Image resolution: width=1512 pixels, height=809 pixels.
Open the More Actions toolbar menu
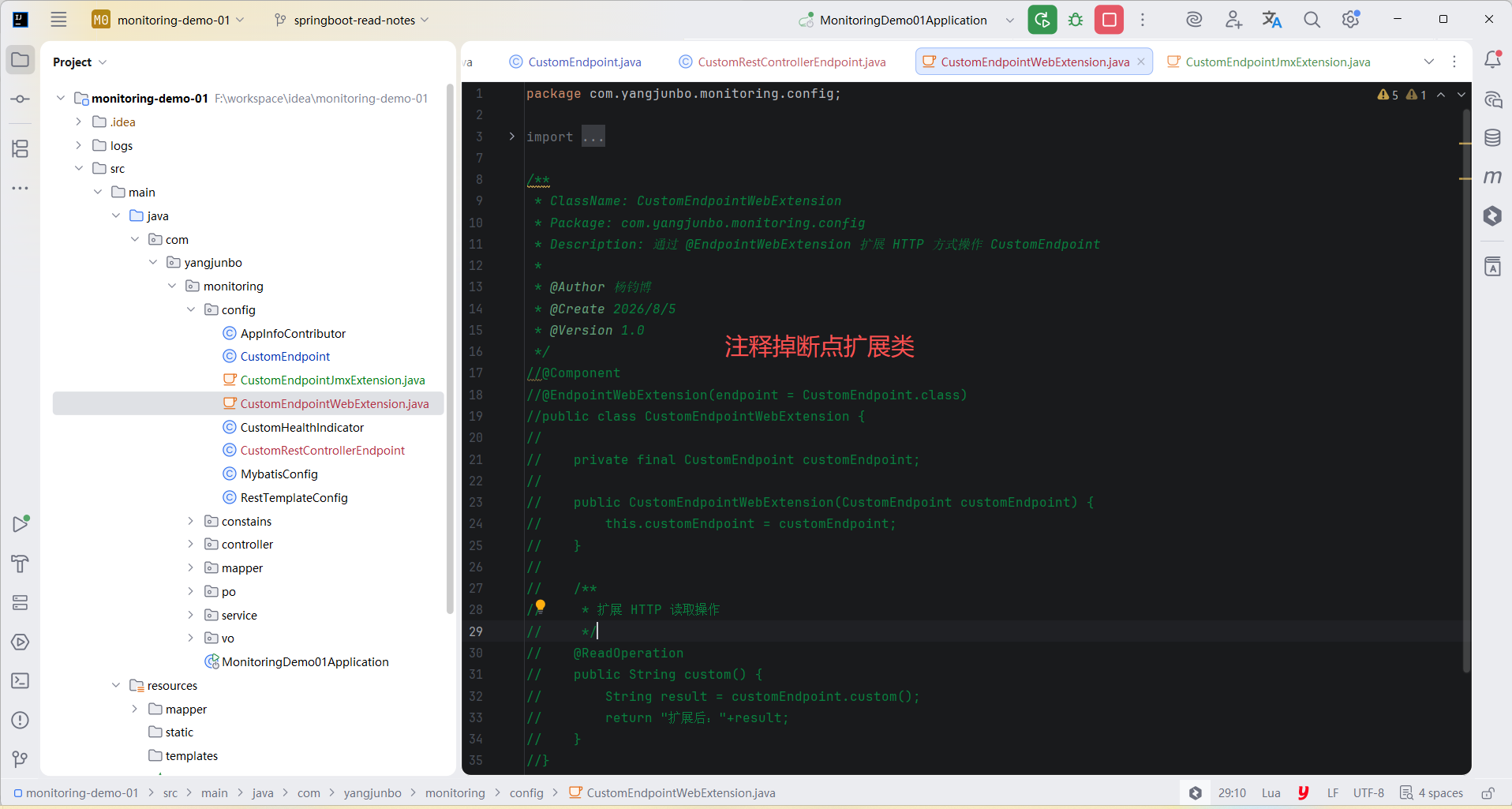click(1142, 20)
